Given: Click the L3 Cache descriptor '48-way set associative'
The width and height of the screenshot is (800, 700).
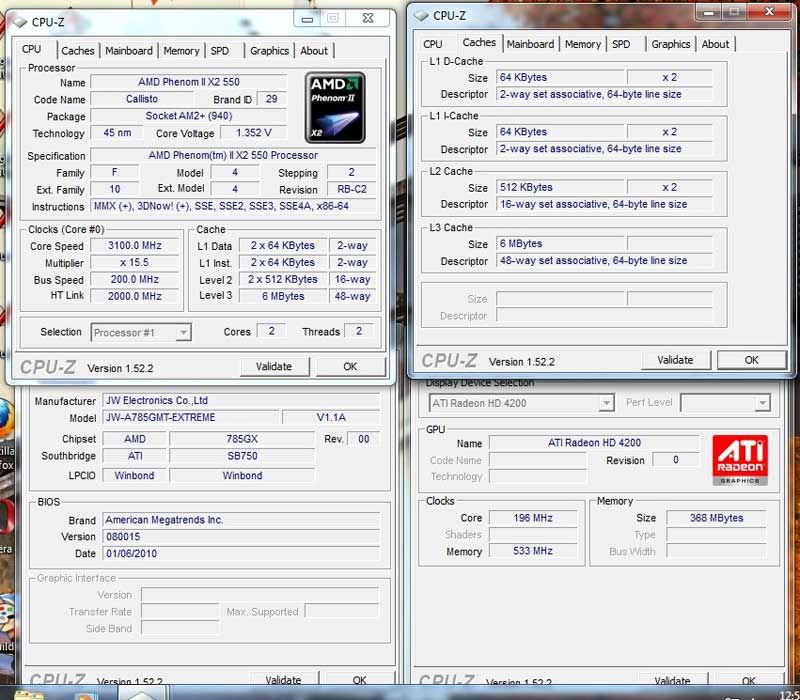Looking at the screenshot, I should tap(604, 260).
